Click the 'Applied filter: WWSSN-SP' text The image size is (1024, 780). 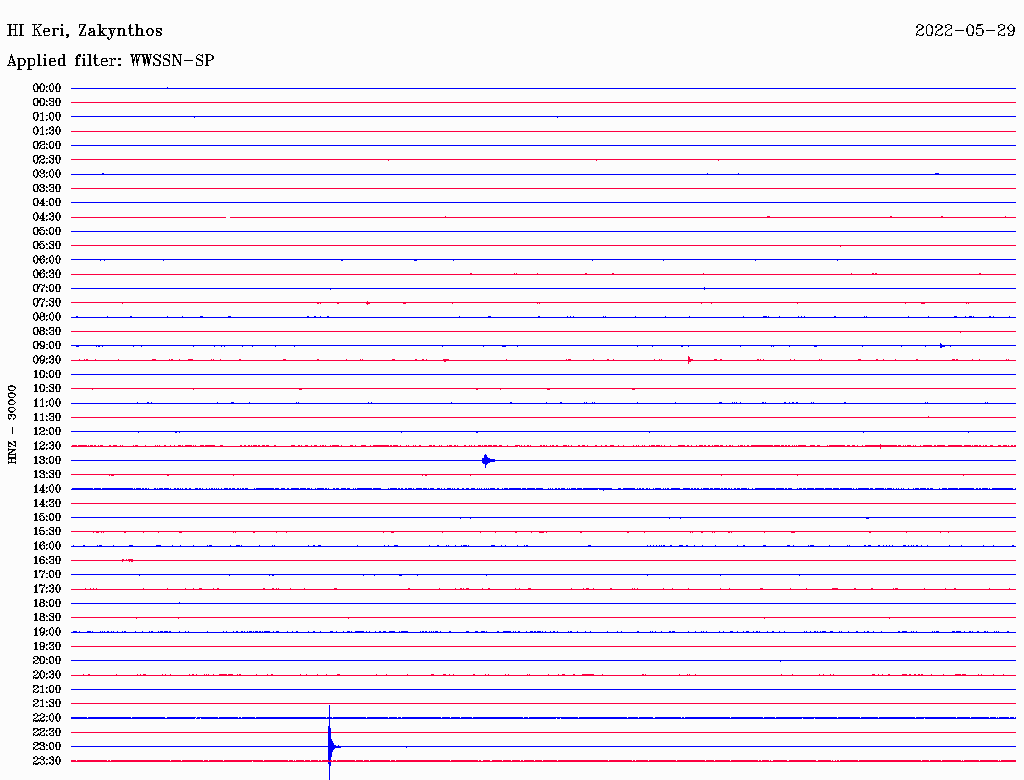110,61
